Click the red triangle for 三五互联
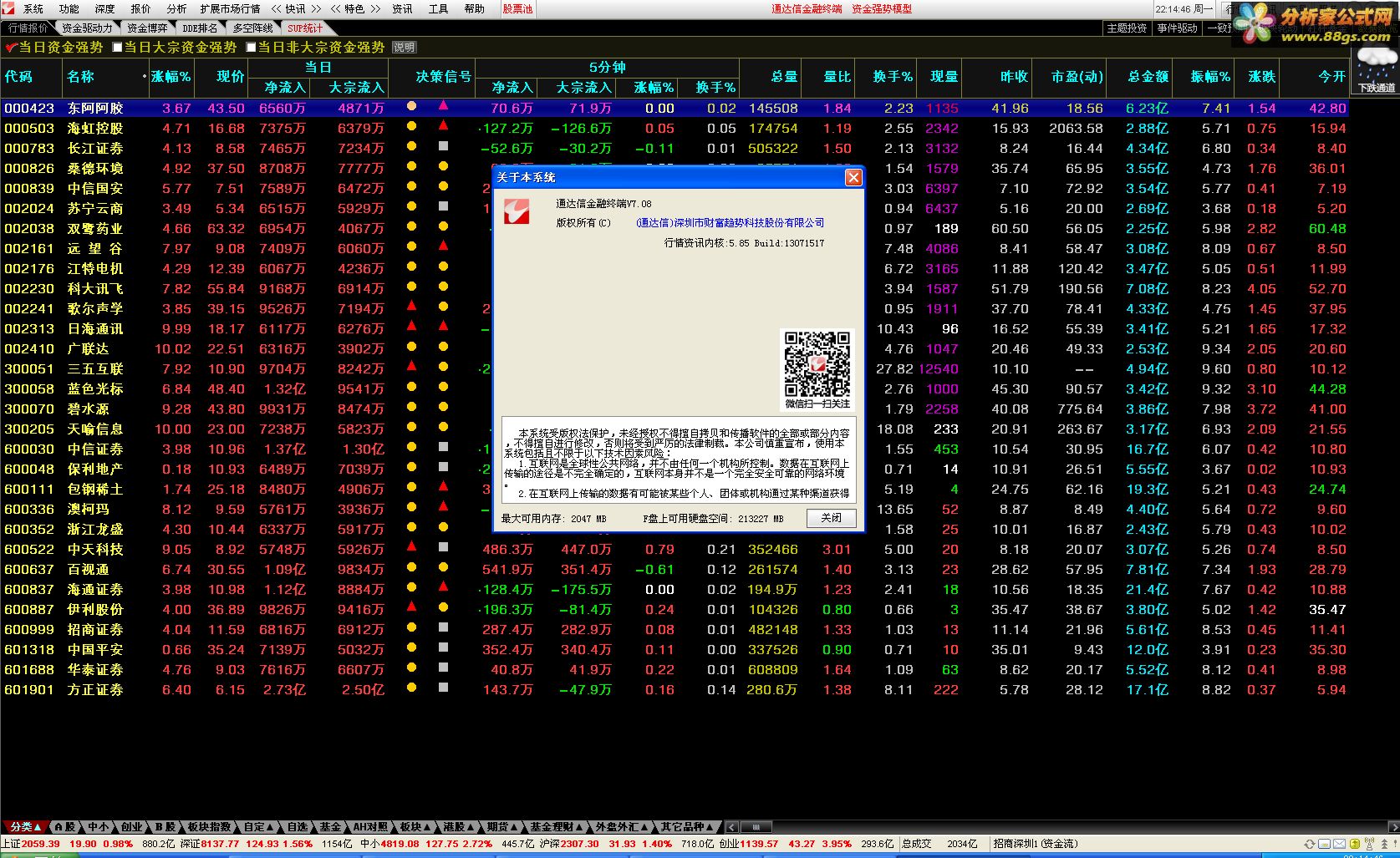 click(411, 367)
